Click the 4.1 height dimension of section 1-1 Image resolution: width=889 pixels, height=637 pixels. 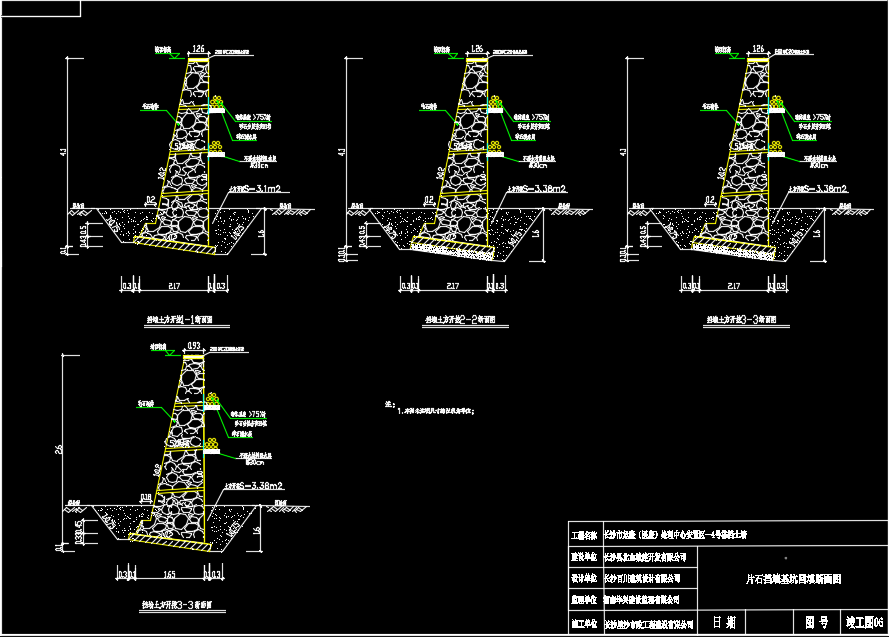(x=64, y=152)
